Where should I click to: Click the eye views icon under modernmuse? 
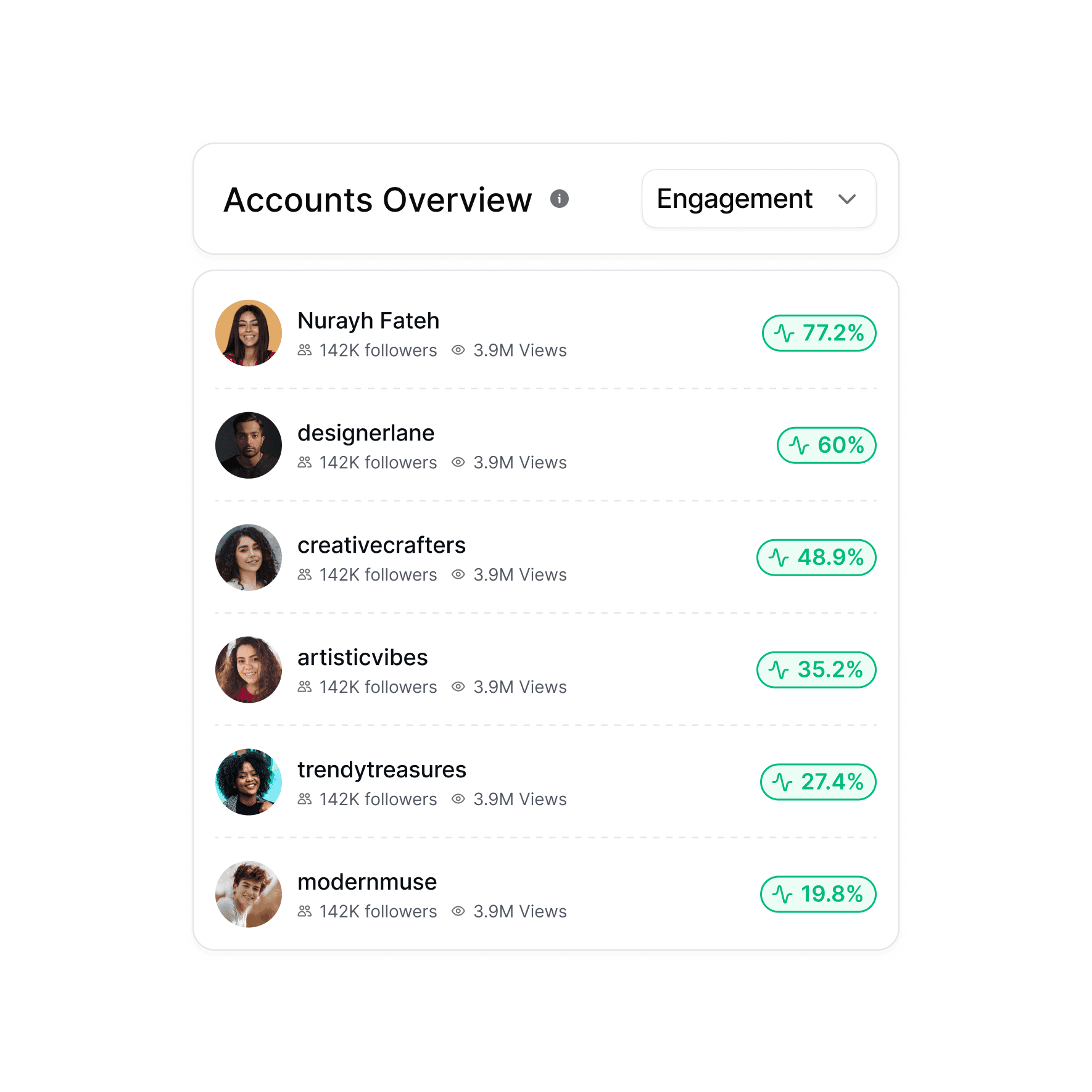tap(458, 912)
